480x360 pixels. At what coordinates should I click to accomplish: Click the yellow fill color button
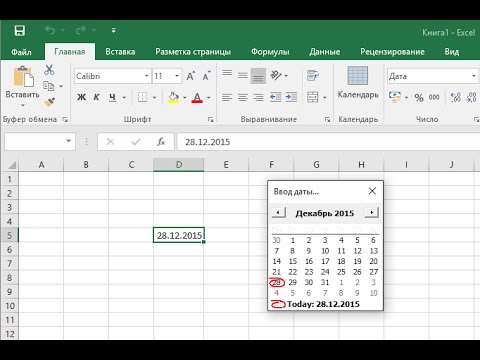click(x=173, y=97)
